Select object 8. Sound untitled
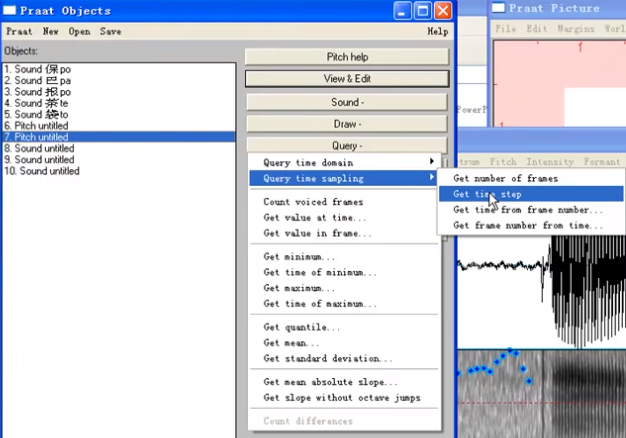 pyautogui.click(x=119, y=148)
